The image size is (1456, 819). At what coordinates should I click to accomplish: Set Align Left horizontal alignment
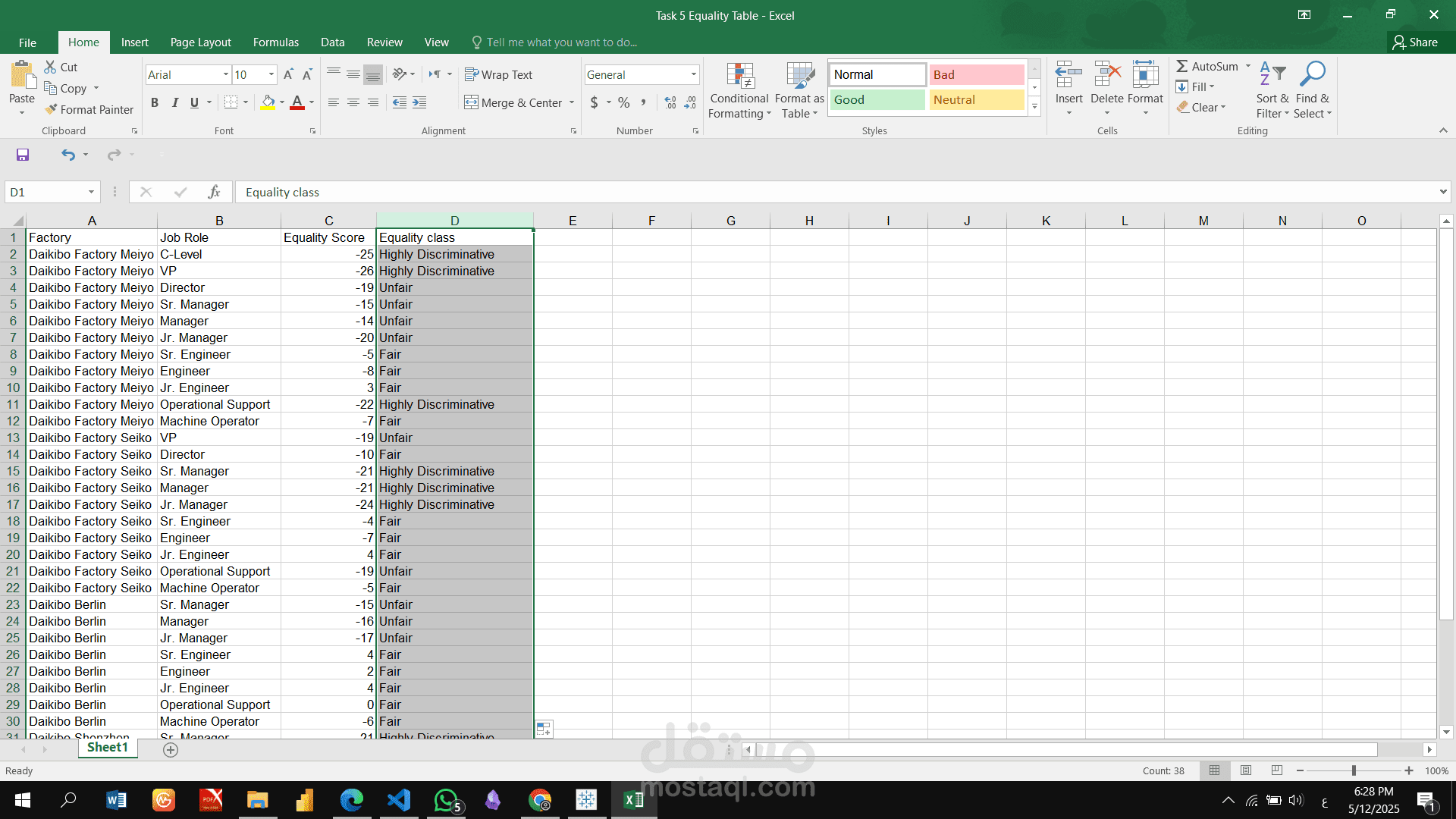pos(334,102)
